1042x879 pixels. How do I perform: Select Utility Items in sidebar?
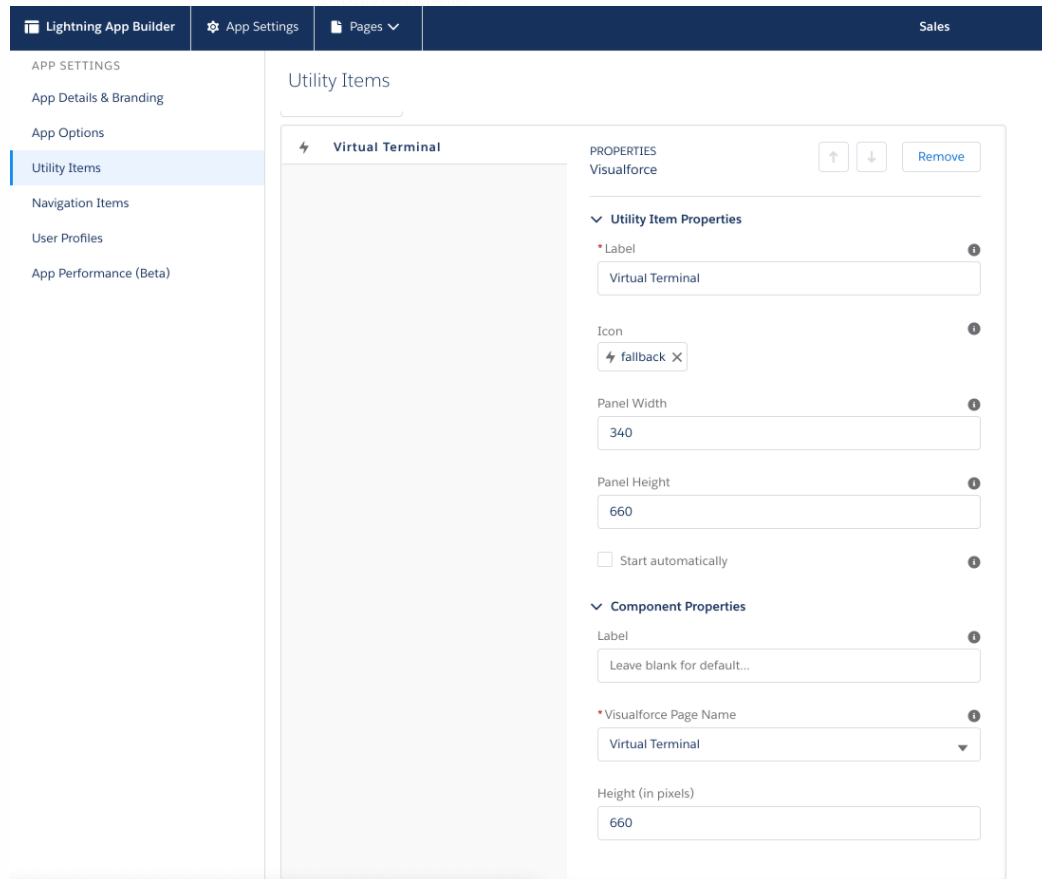[138, 168]
